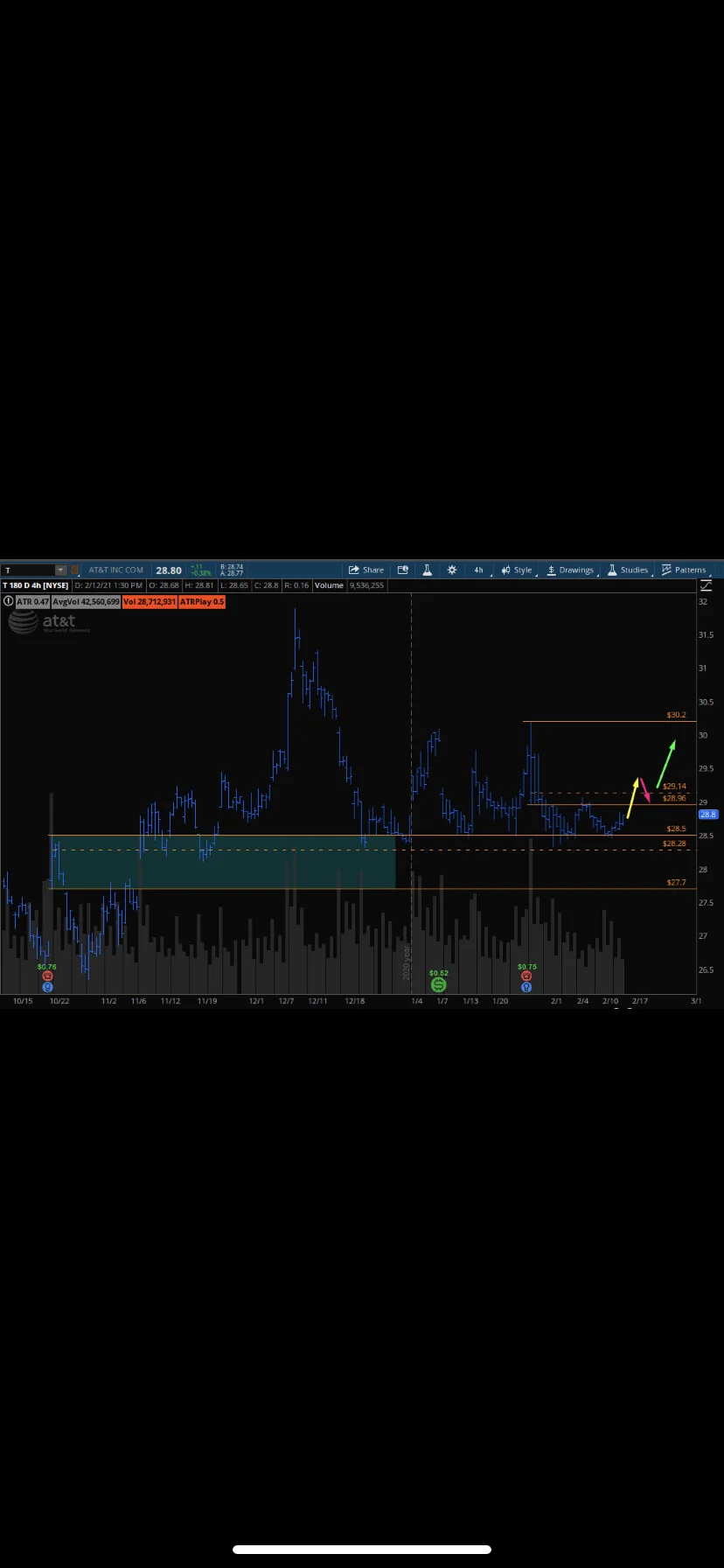
Task: Open chart settings gear icon
Action: pyautogui.click(x=452, y=570)
